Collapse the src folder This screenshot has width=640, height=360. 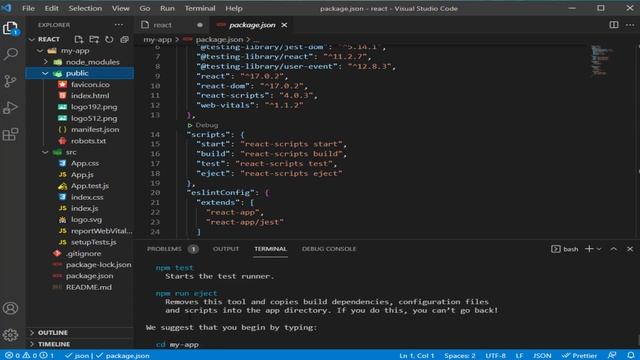[x=45, y=152]
